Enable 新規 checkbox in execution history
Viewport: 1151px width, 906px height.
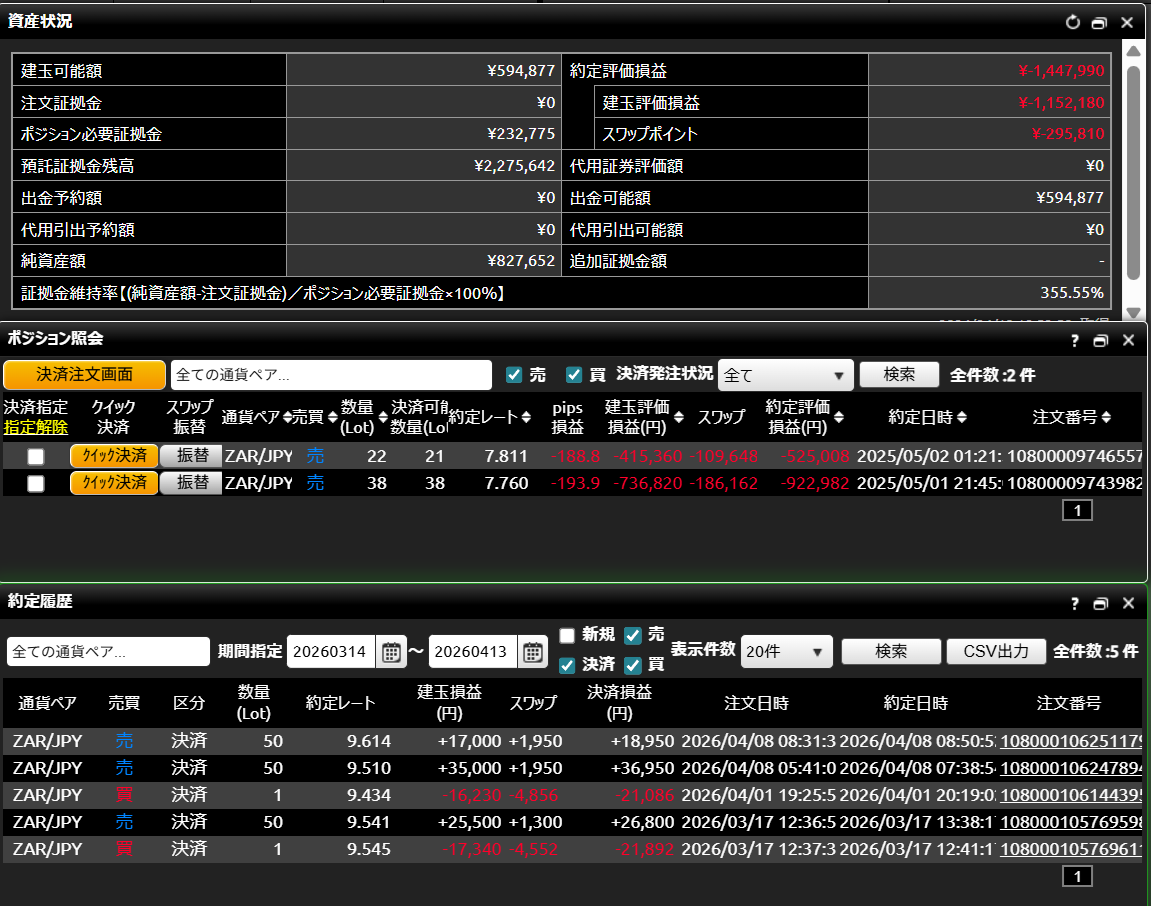[567, 635]
